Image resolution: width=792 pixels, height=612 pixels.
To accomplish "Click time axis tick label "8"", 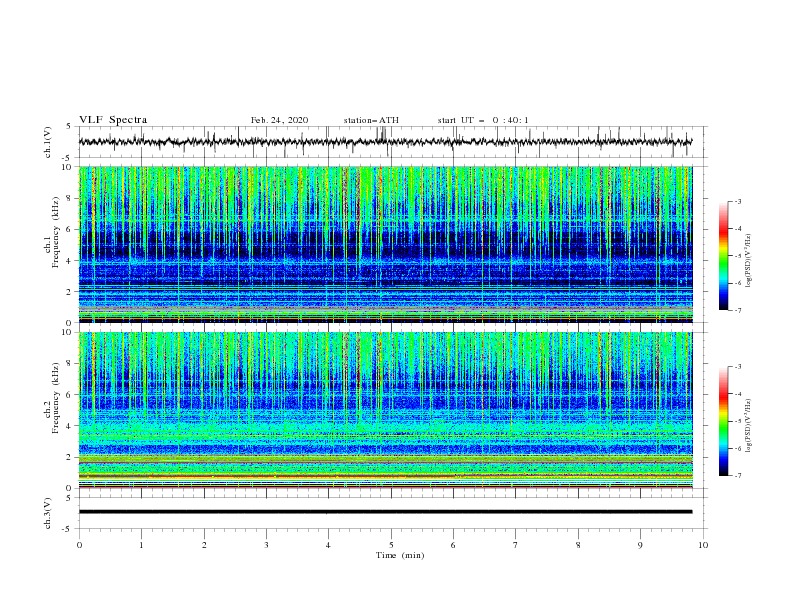I will point(578,545).
